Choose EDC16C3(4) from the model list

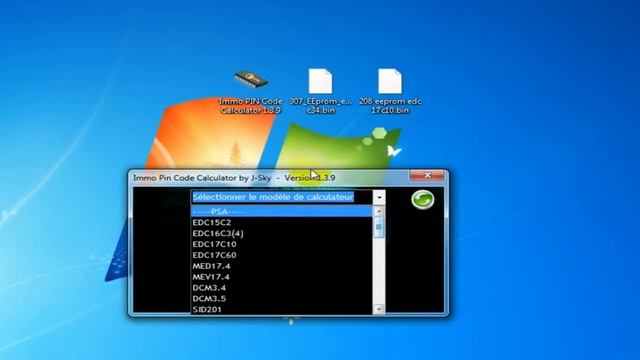coord(282,233)
